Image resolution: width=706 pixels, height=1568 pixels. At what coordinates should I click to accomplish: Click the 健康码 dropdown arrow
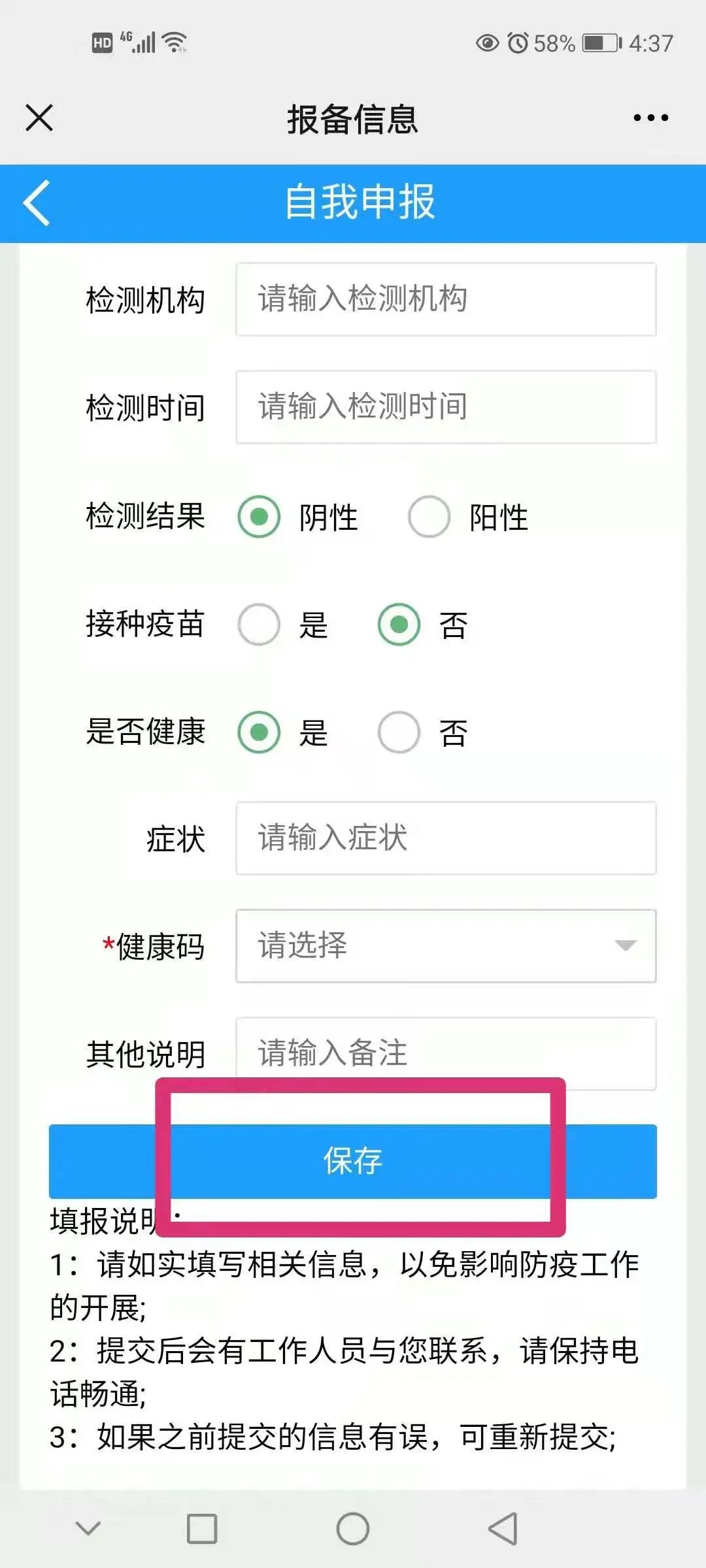coord(626,946)
